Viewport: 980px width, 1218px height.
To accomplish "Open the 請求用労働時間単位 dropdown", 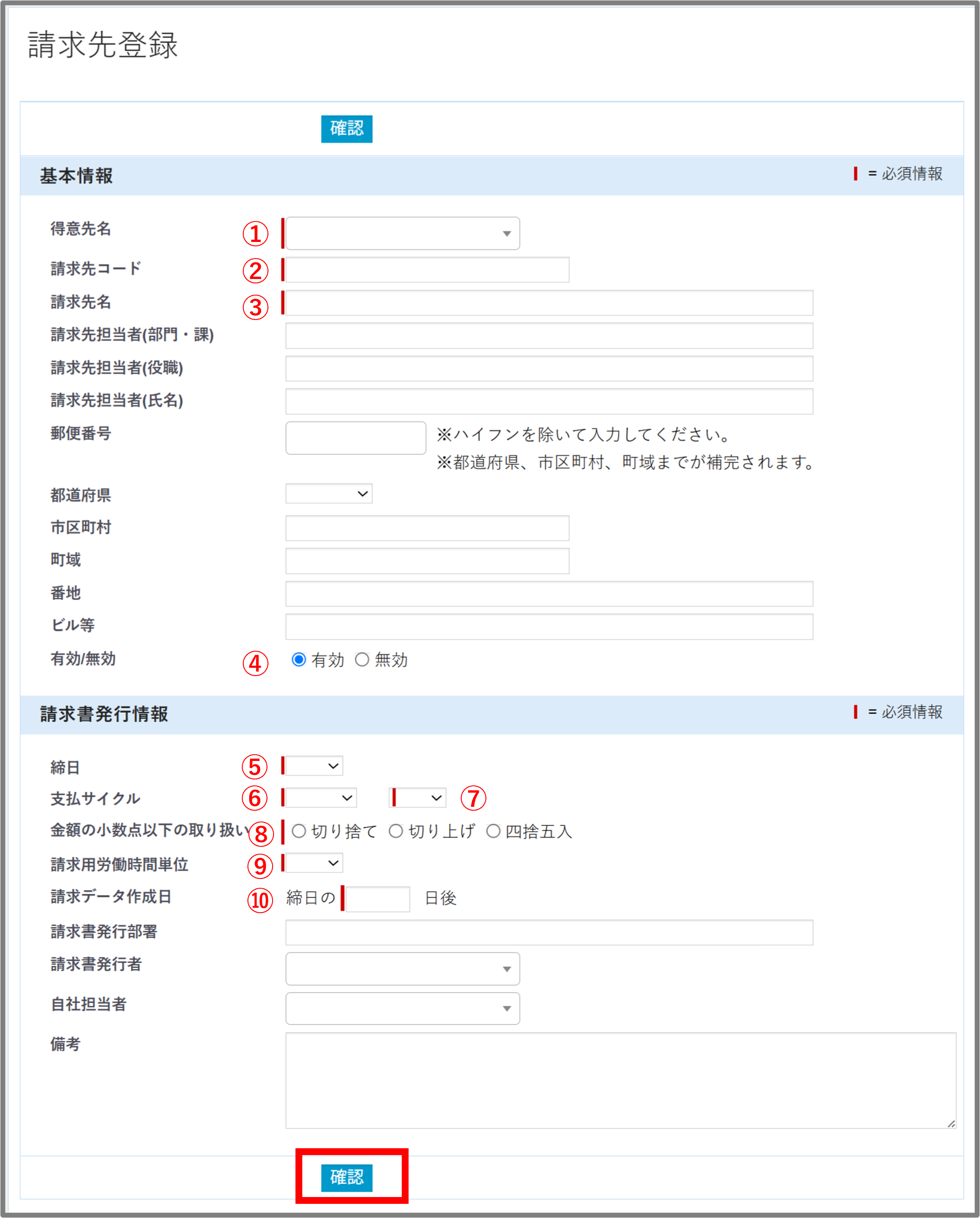I will point(314,863).
